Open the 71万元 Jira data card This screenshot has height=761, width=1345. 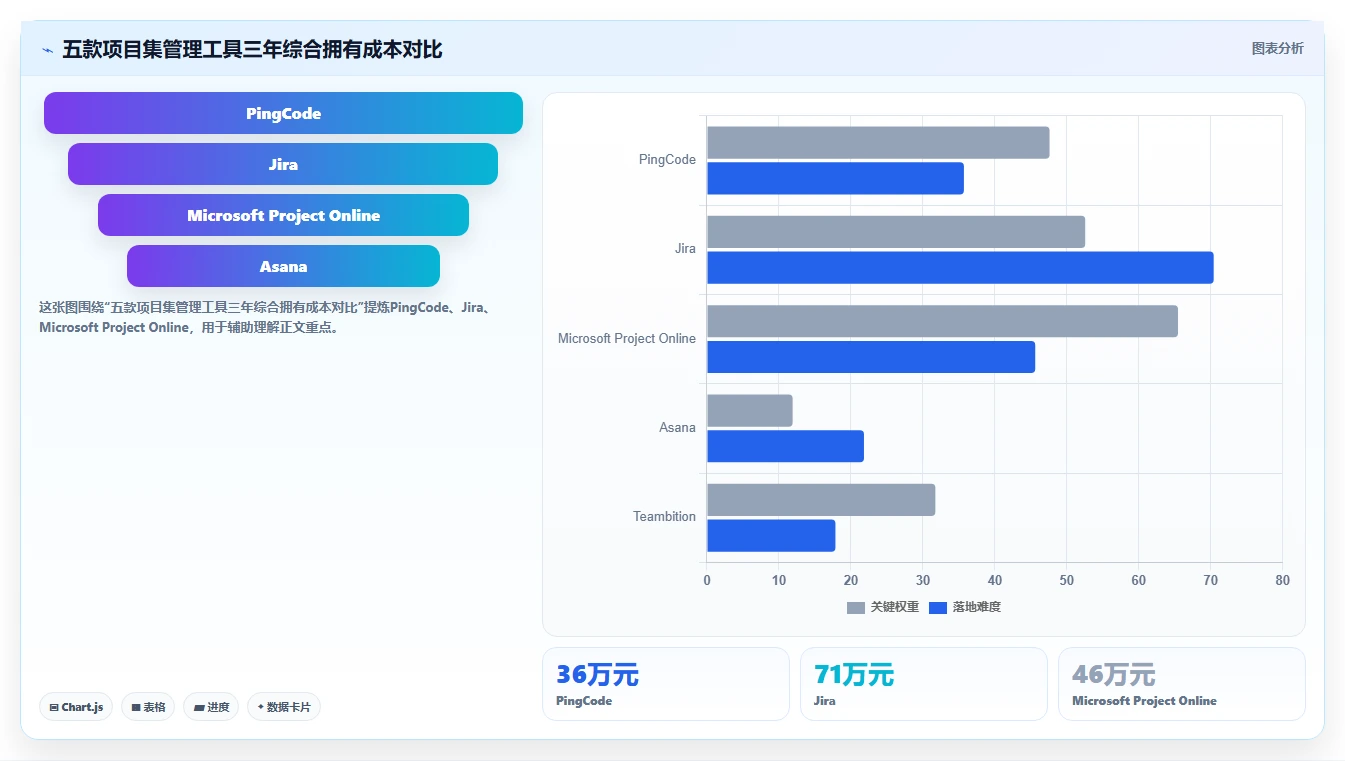(924, 684)
